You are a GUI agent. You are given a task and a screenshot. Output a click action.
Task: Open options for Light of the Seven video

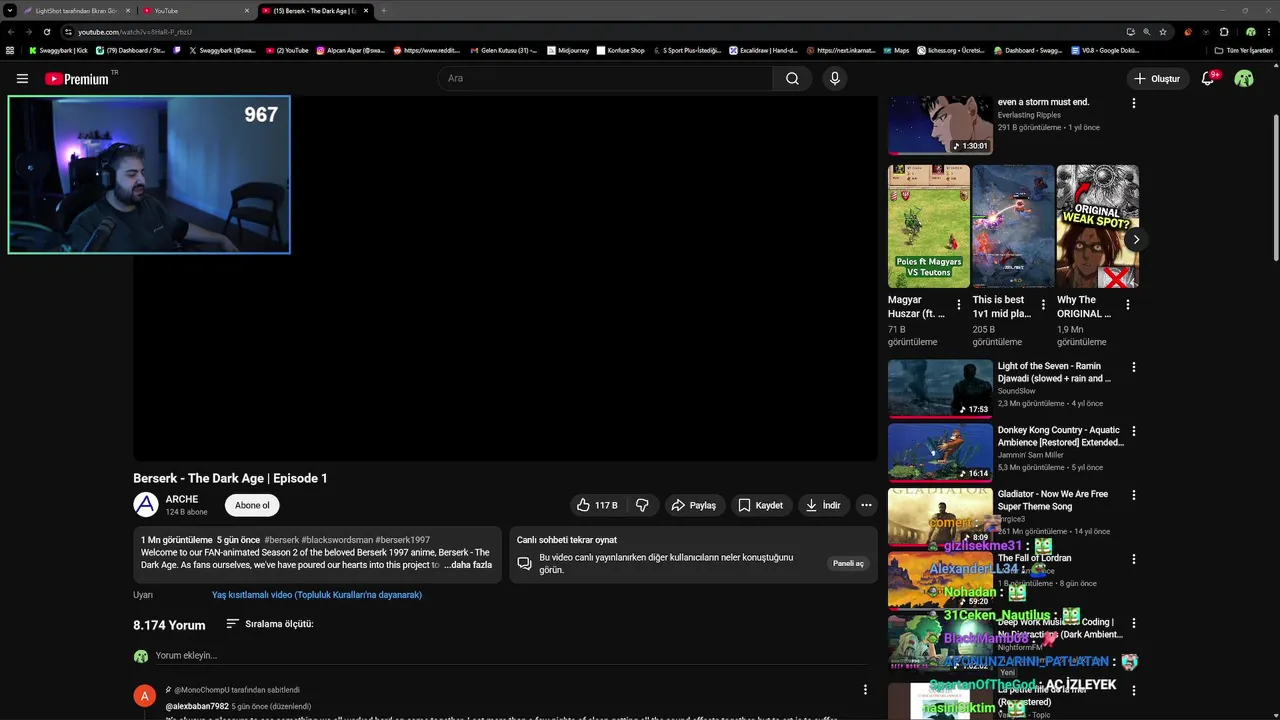(1133, 367)
